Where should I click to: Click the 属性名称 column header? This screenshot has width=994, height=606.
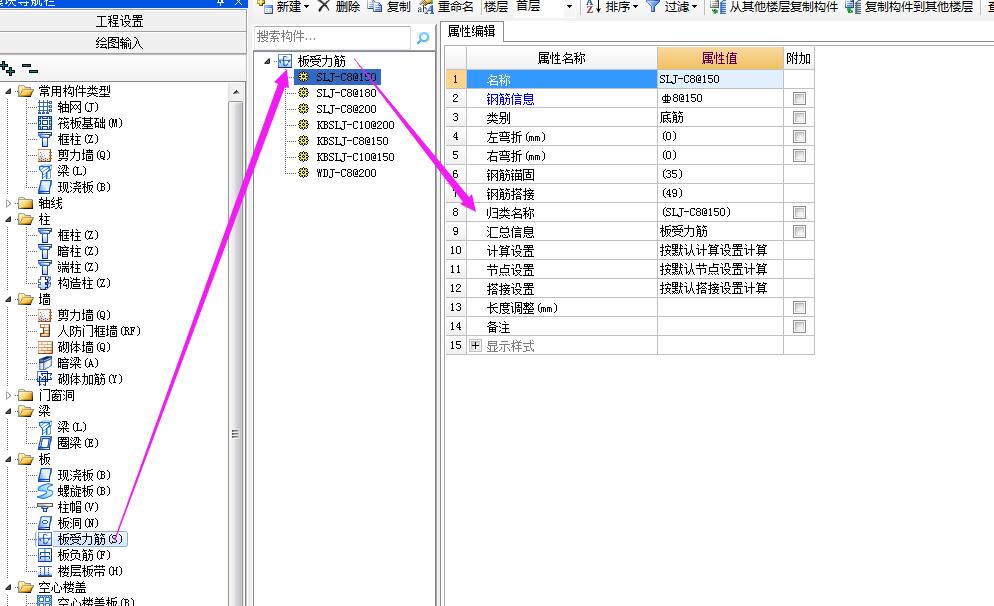pyautogui.click(x=562, y=58)
